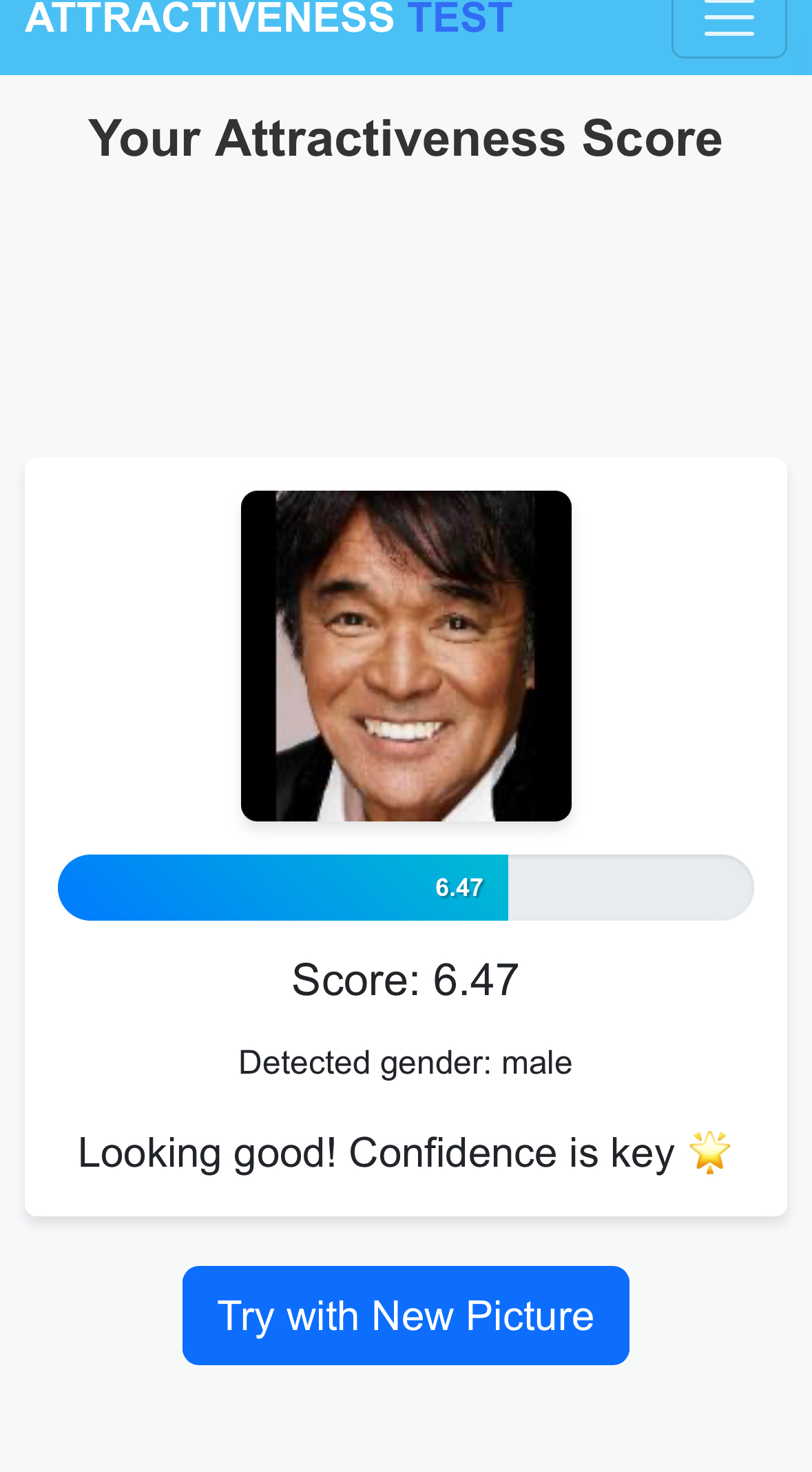Click the 6.47 label inside the progress bar
The height and width of the screenshot is (1472, 812).
(x=459, y=888)
